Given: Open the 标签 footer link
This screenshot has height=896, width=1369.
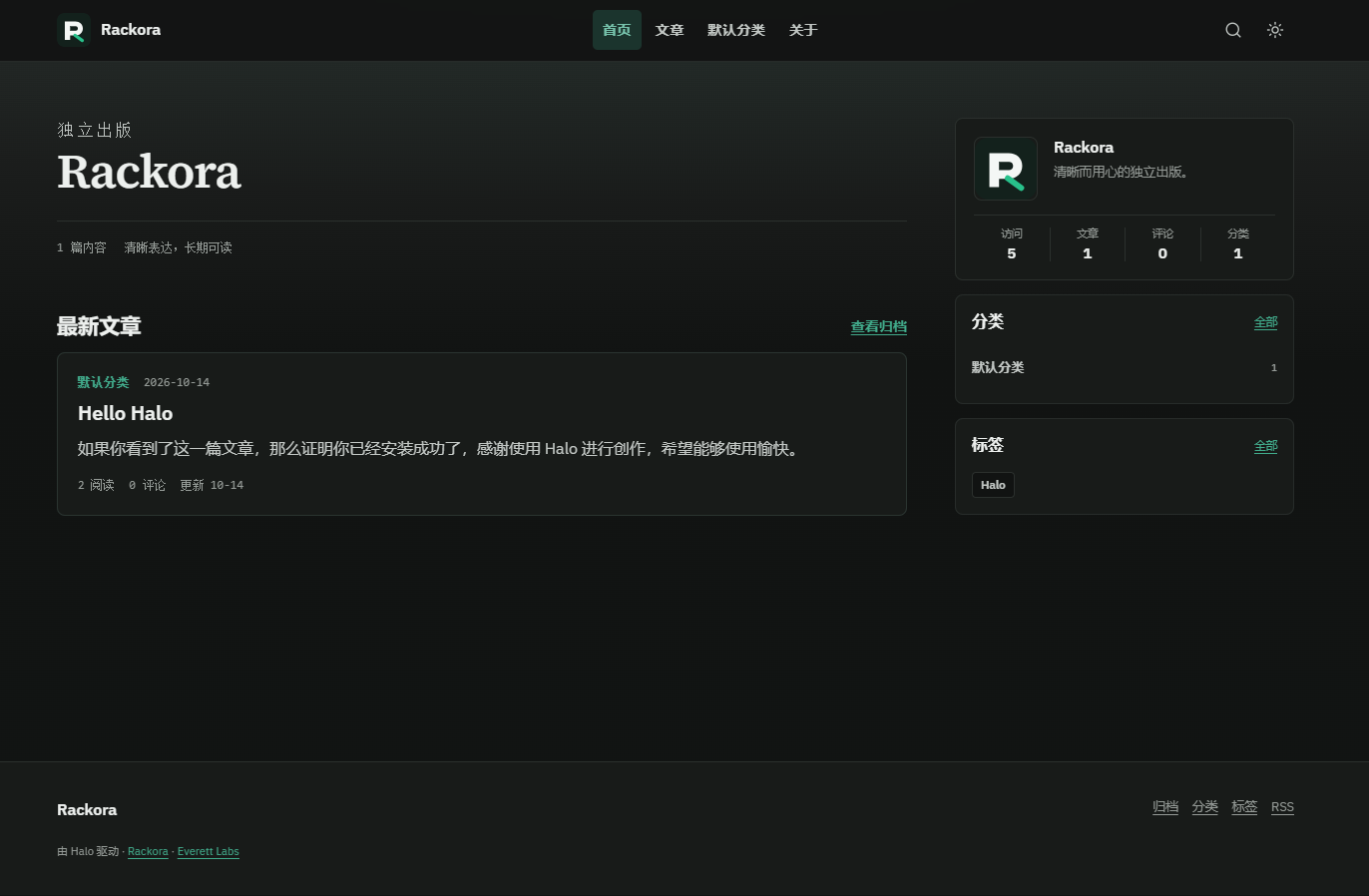Looking at the screenshot, I should coord(1244,807).
